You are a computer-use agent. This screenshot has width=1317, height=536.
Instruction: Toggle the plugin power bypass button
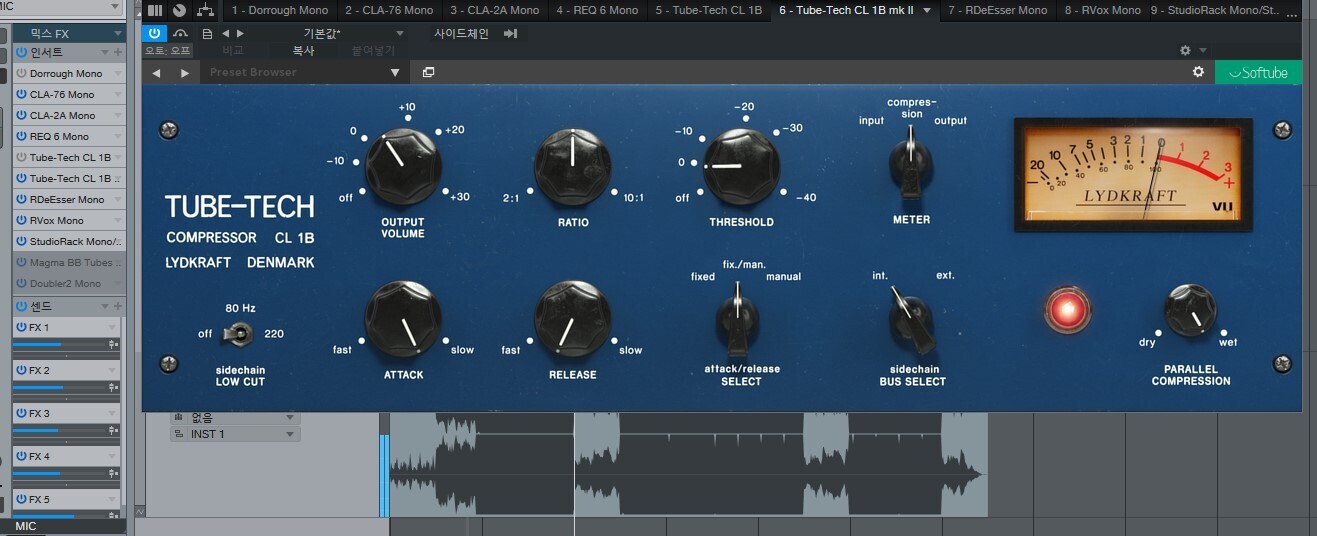(155, 33)
